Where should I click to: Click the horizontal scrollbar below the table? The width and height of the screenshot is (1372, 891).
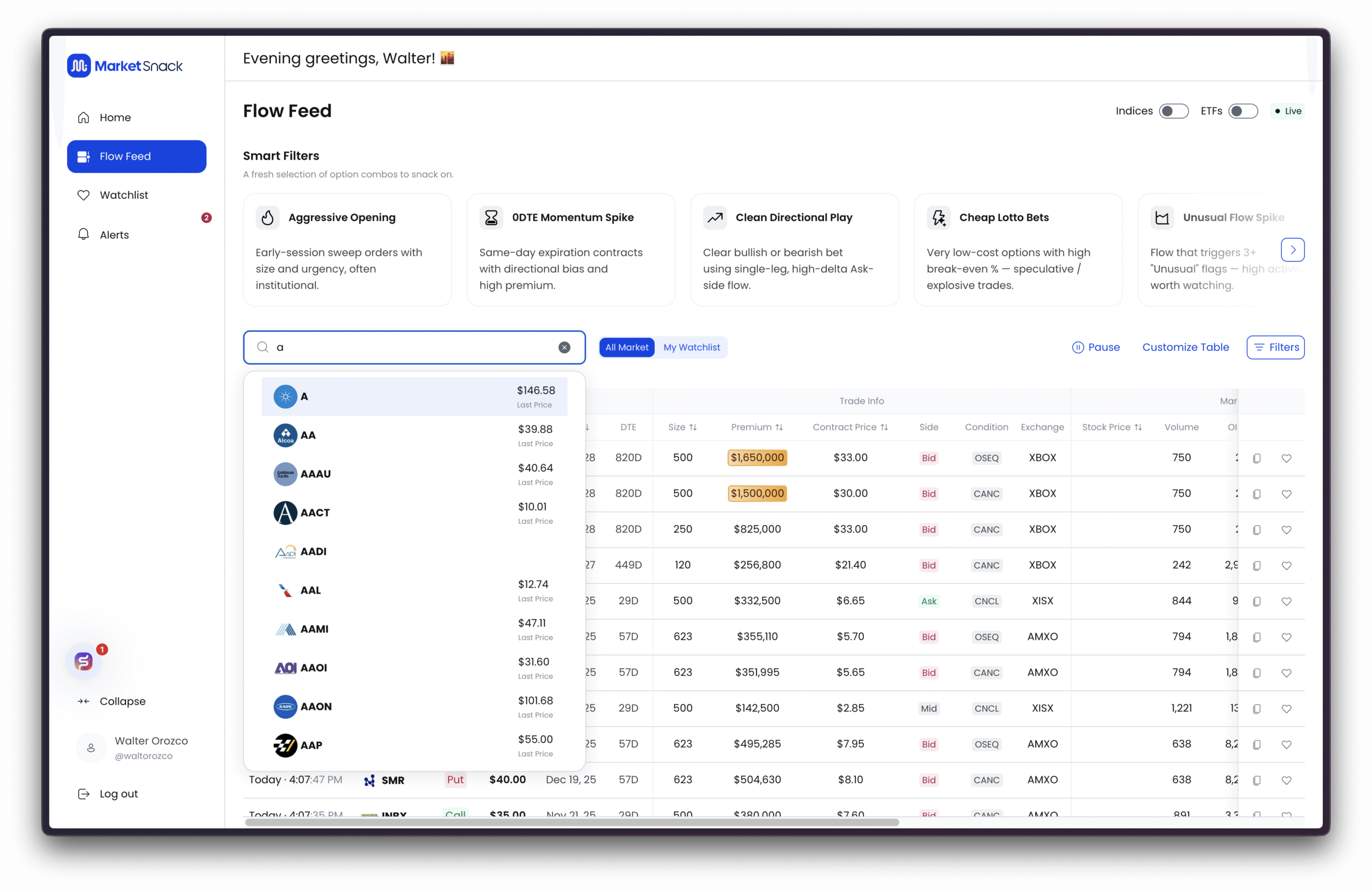tap(571, 822)
